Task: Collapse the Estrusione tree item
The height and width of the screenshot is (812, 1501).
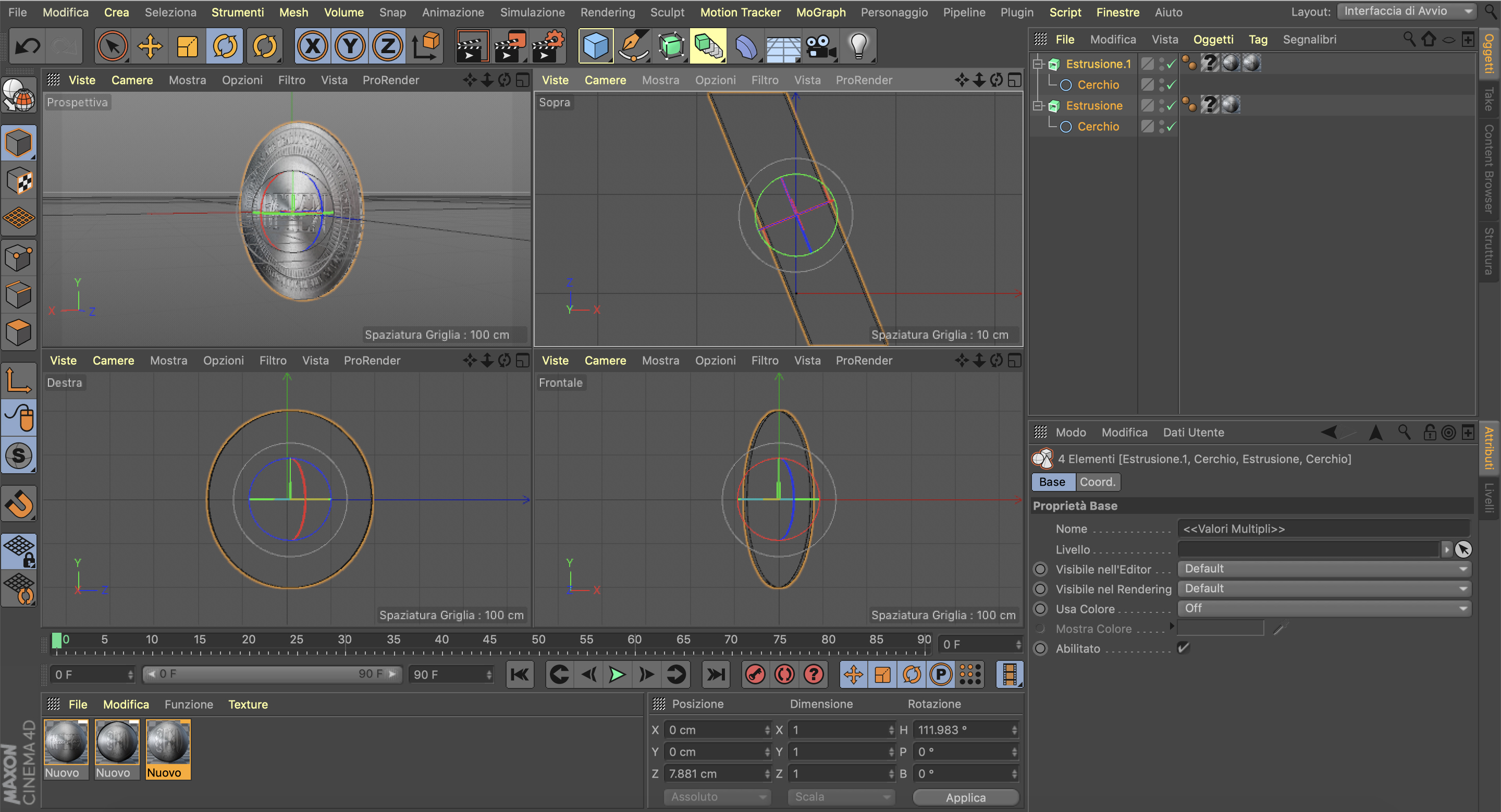Action: [1038, 105]
